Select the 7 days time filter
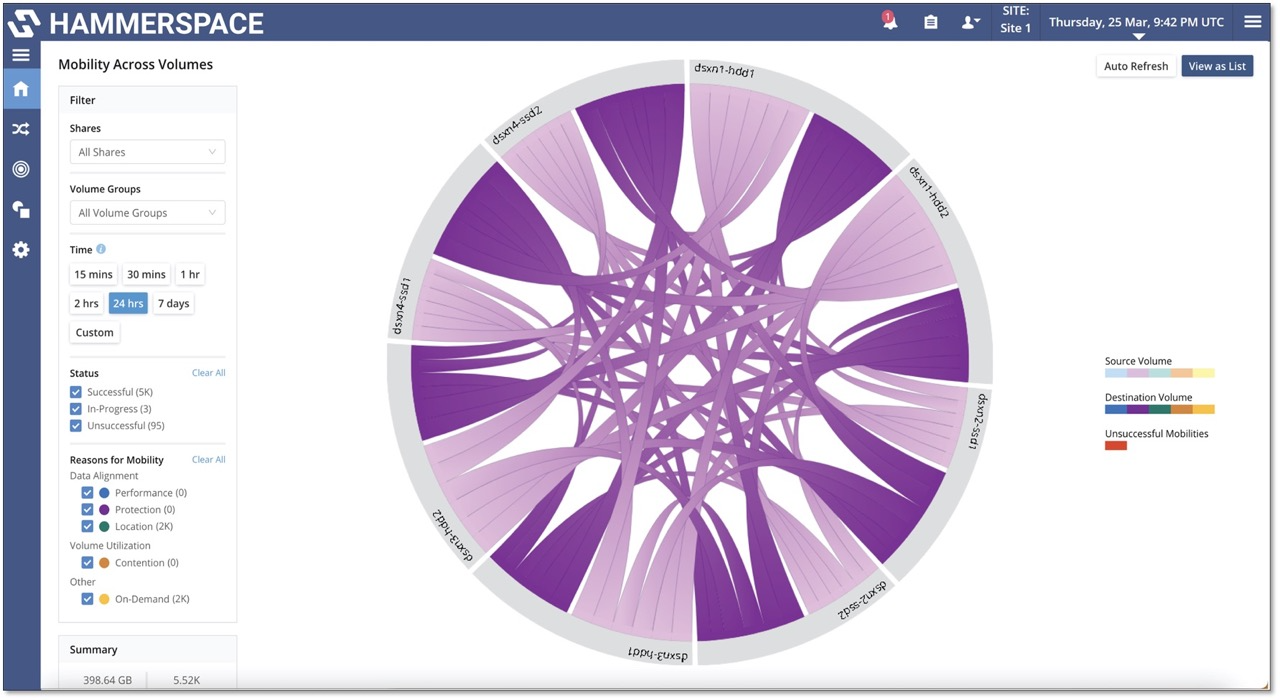The image size is (1280, 700). click(173, 303)
